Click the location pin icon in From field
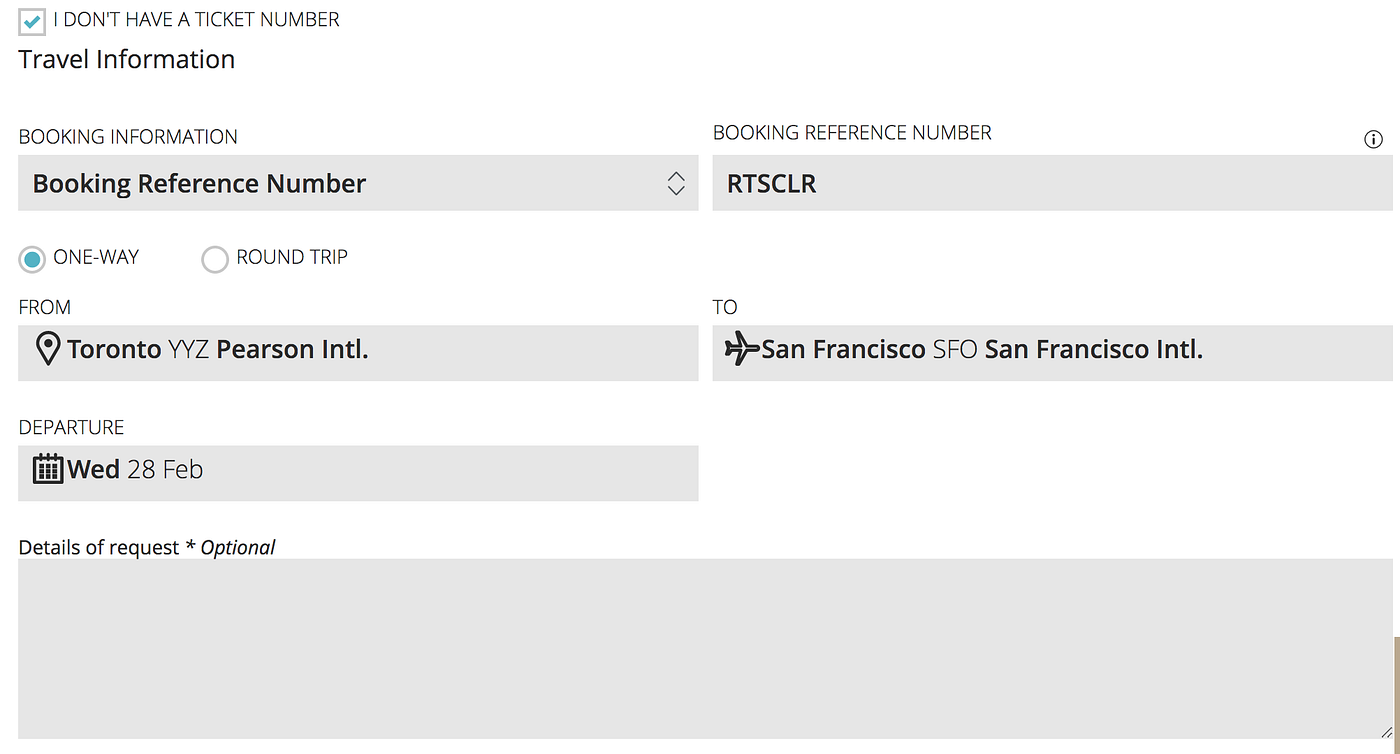Viewport: 1400px width, 754px height. tap(47, 350)
